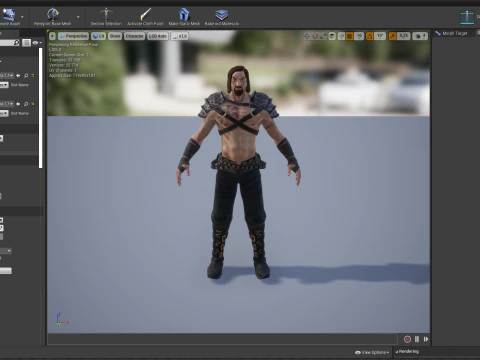Open the Reimport Base Mesh dropdown arrow
The height and width of the screenshot is (360, 480).
click(78, 17)
